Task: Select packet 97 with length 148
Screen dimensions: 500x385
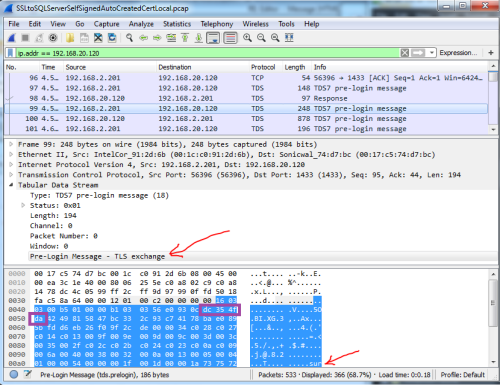Action: (246, 88)
